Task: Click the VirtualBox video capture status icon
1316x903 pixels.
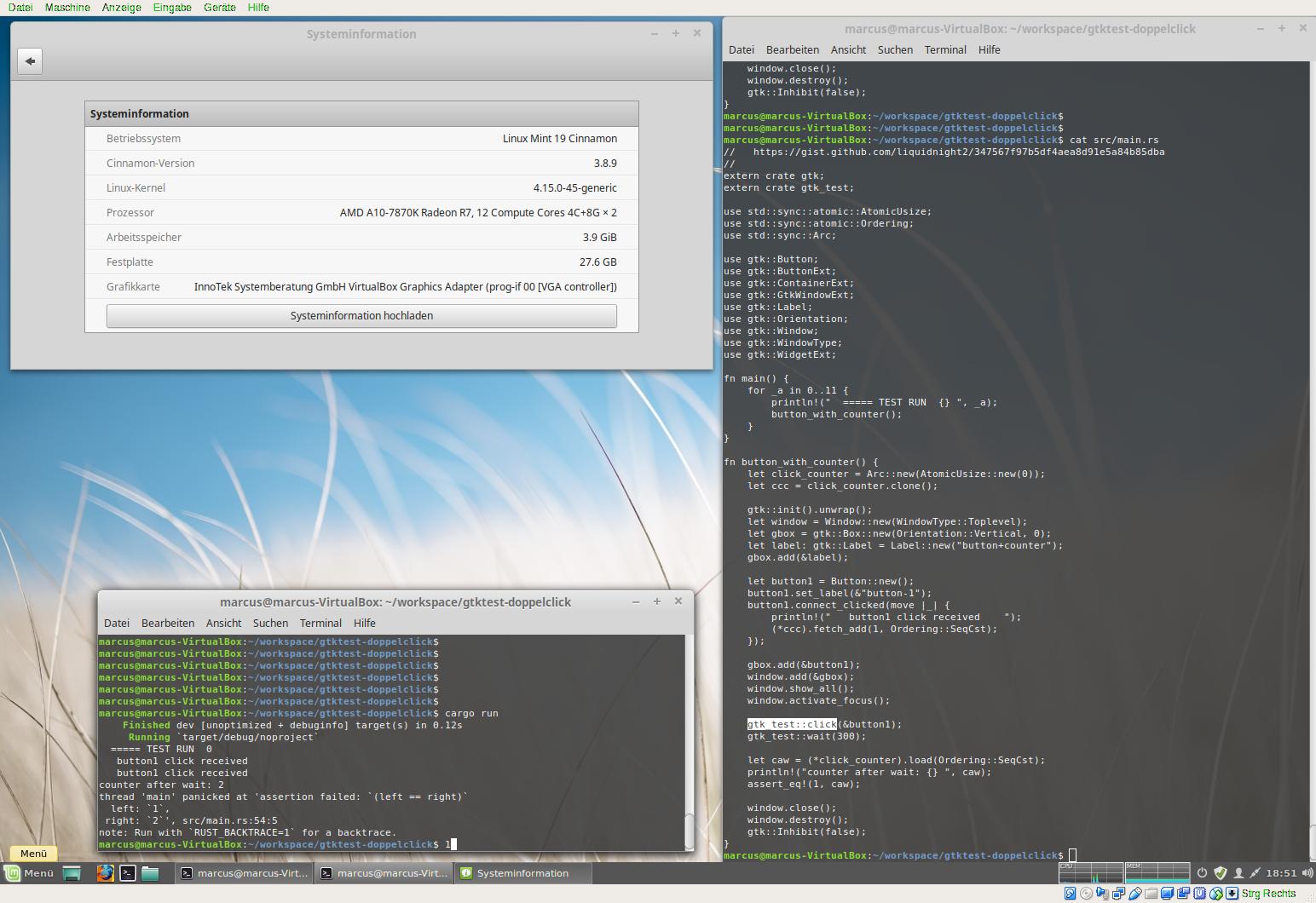Action: click(1183, 894)
